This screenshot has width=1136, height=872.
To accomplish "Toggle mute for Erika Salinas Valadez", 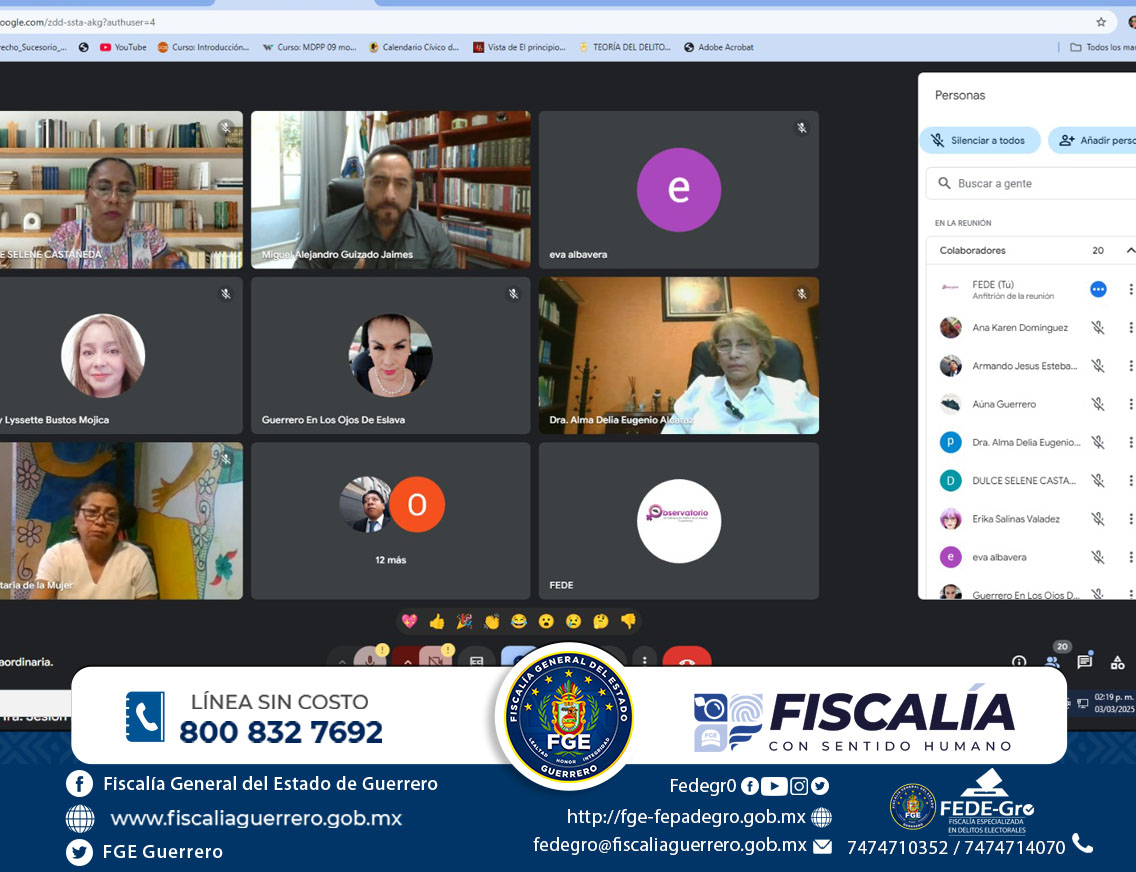I will (1098, 519).
